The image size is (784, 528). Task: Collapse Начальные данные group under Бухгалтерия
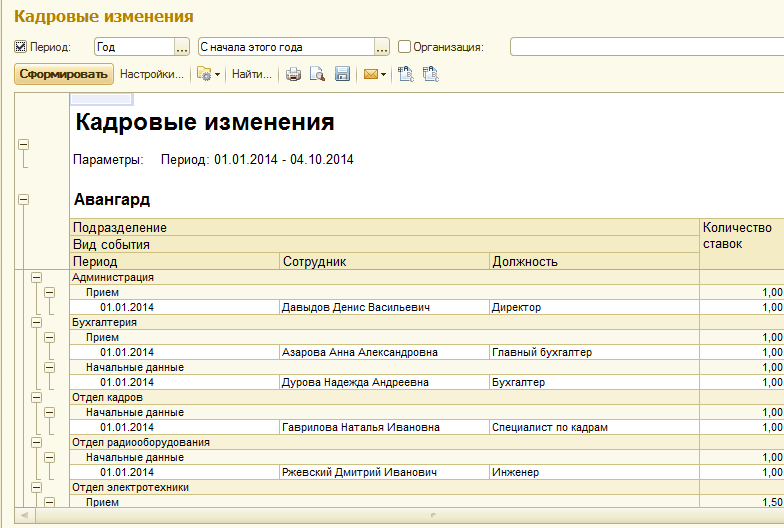coord(50,367)
